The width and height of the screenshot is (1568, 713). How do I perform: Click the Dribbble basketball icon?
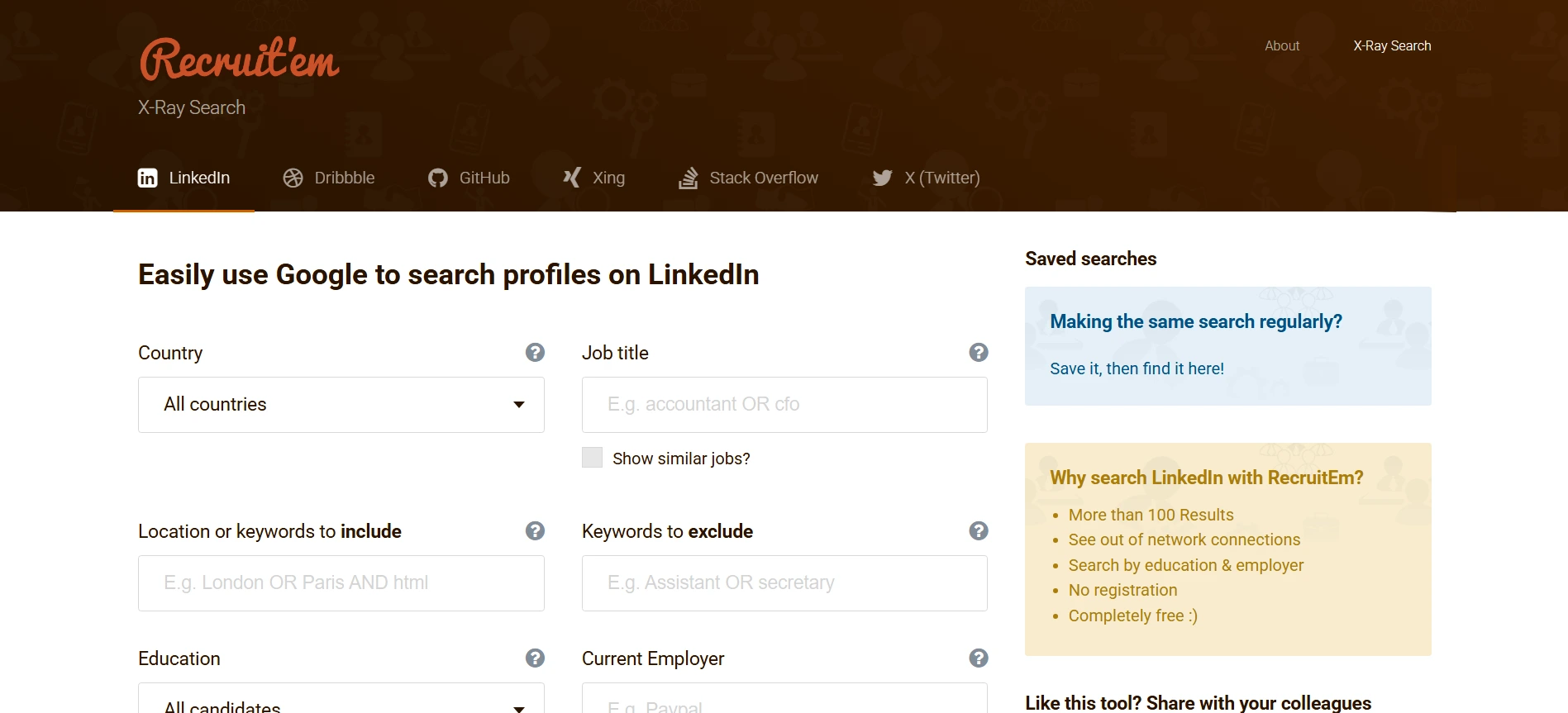293,178
